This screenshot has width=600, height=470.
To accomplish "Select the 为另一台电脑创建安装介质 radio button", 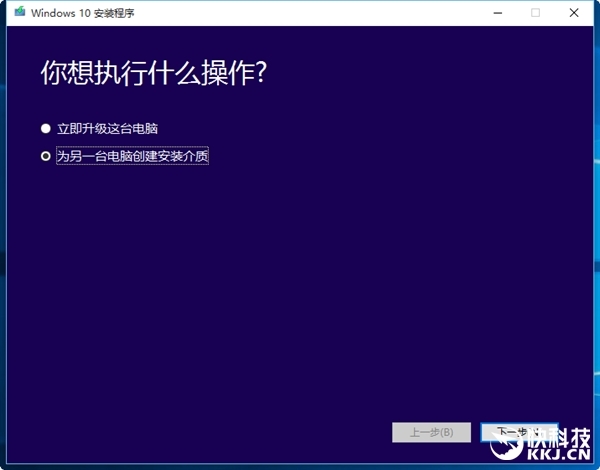I will point(45,156).
